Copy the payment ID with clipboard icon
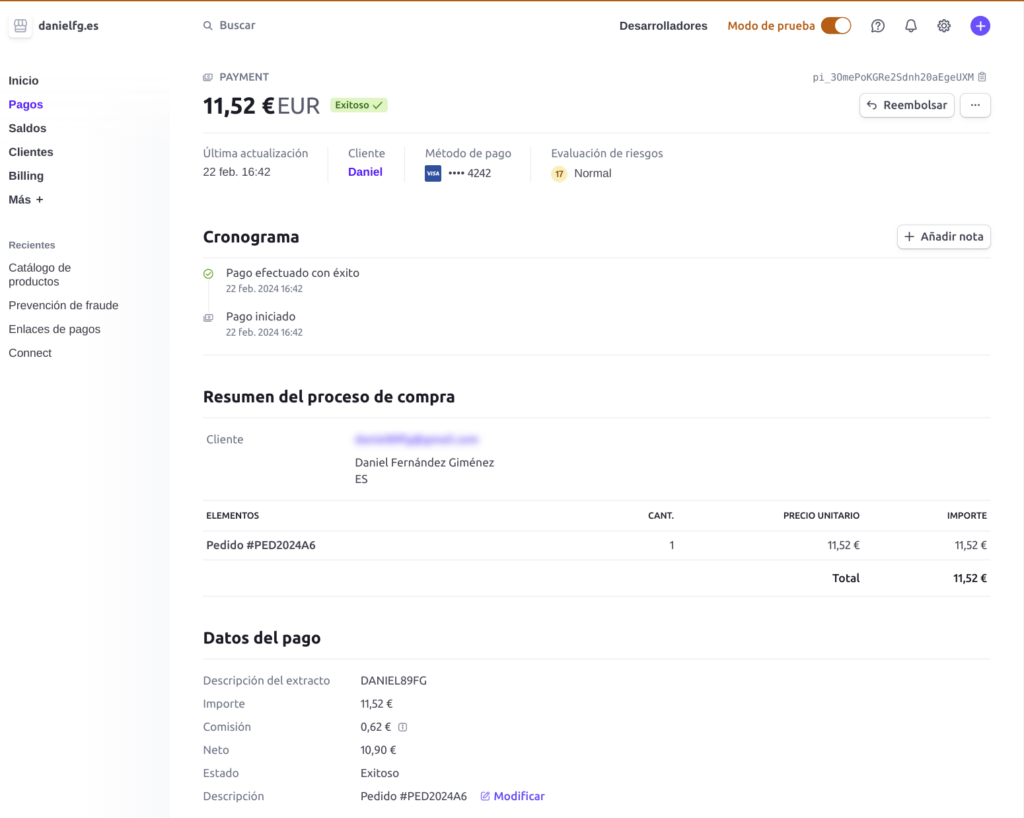 click(x=982, y=77)
